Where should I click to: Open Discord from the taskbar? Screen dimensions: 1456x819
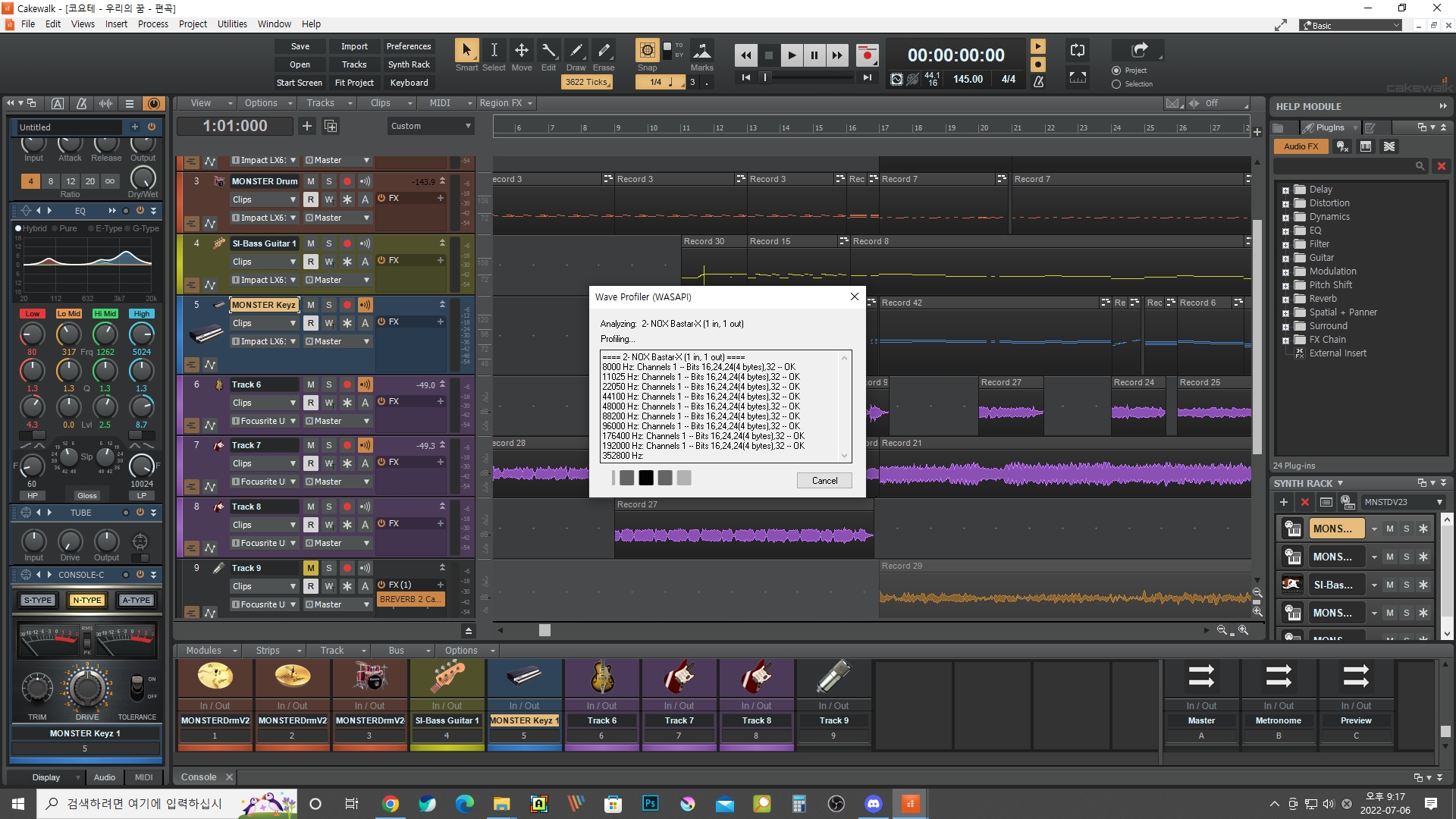pyautogui.click(x=873, y=804)
